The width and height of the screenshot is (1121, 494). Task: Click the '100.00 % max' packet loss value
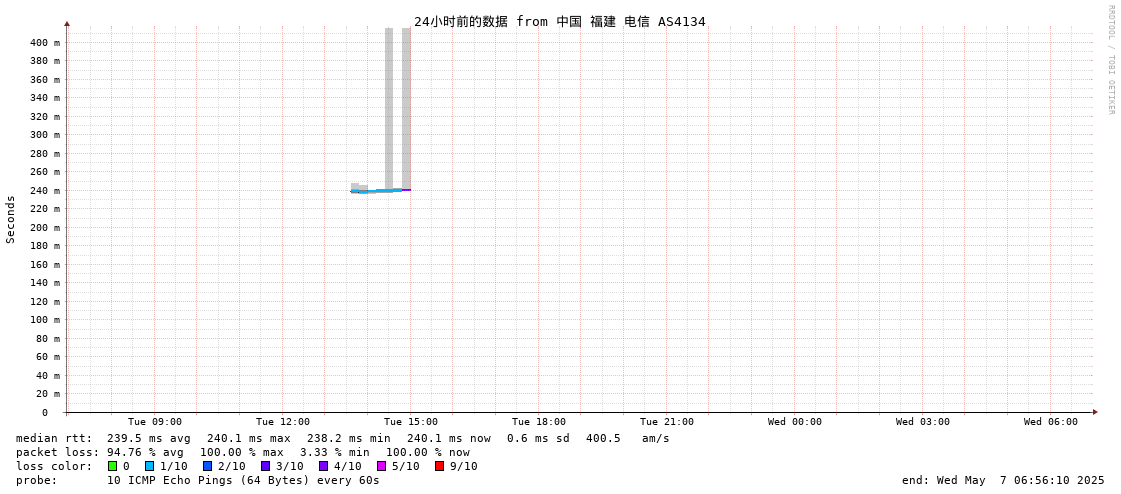tap(245, 453)
